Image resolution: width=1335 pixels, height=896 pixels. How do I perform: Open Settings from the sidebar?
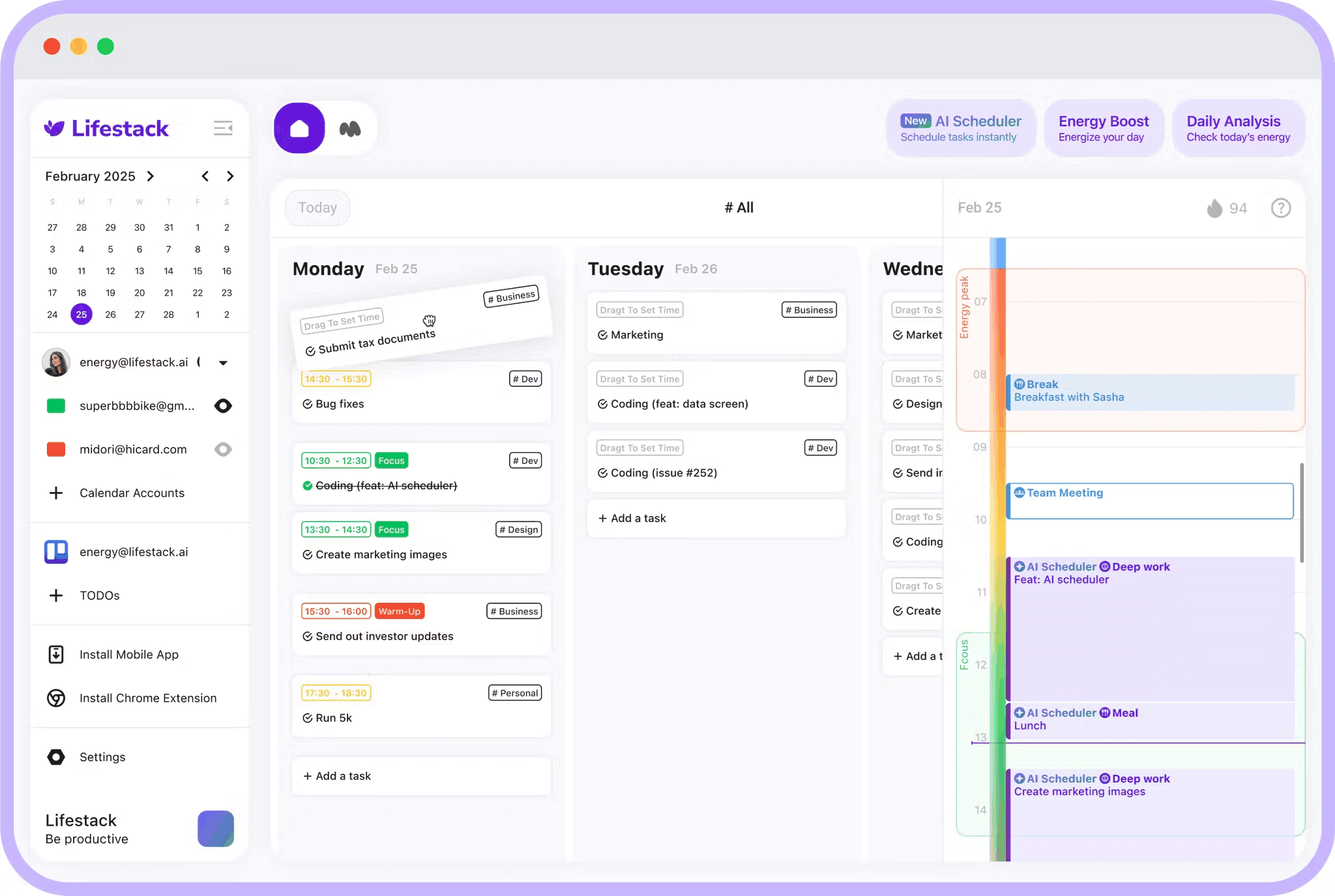pyautogui.click(x=102, y=757)
